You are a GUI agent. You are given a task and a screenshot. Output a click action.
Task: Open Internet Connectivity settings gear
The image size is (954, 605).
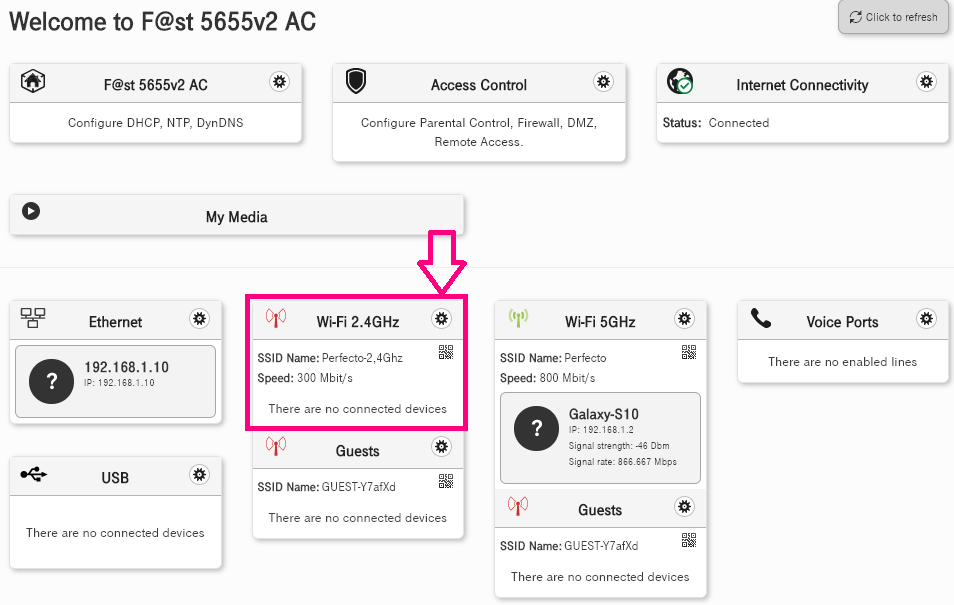[x=926, y=82]
